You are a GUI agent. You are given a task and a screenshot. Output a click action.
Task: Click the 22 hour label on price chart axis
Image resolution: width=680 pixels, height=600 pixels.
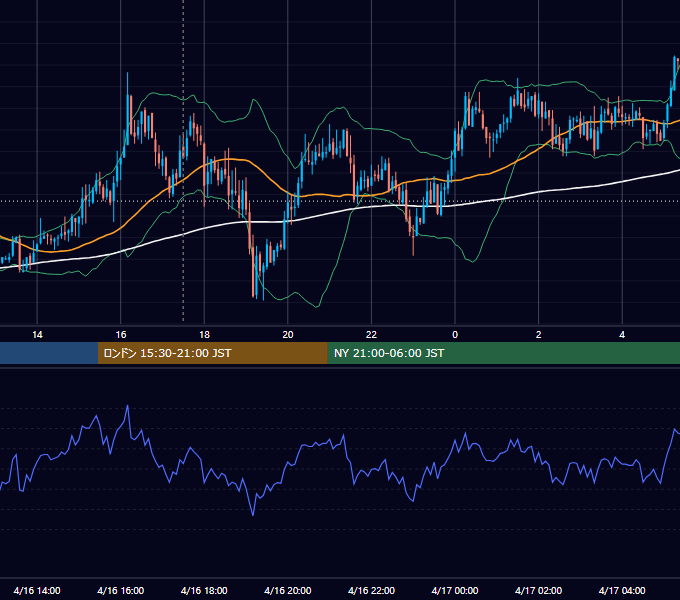pos(371,335)
